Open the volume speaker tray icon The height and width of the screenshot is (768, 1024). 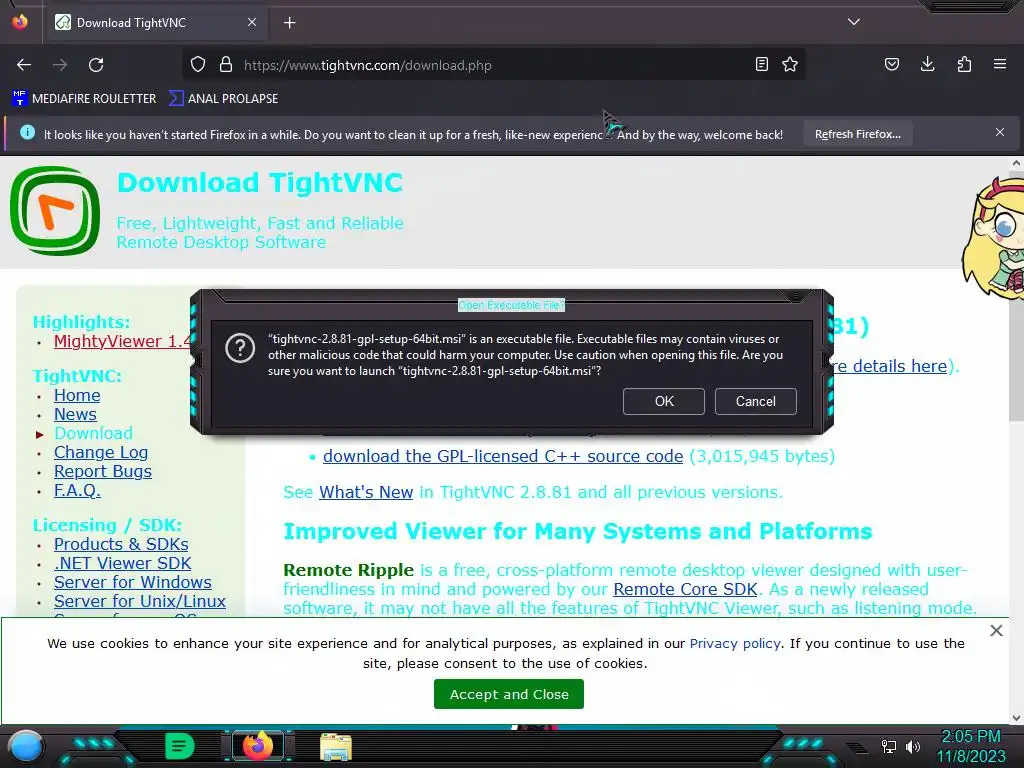pyautogui.click(x=913, y=746)
